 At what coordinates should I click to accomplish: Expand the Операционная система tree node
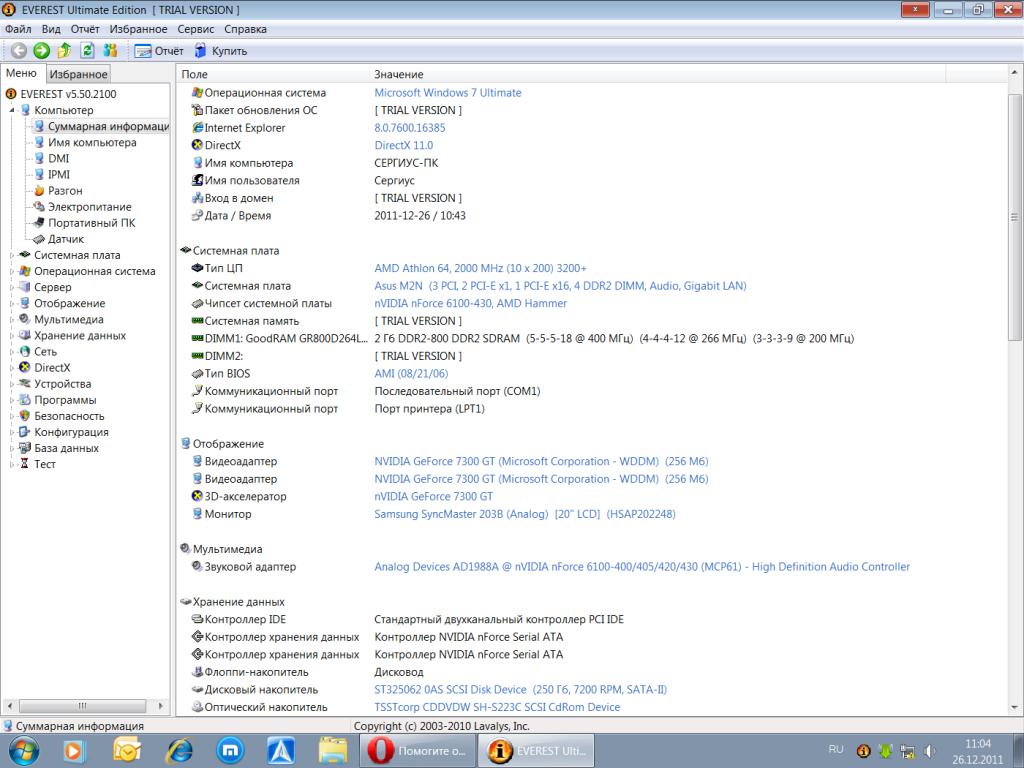(x=12, y=271)
